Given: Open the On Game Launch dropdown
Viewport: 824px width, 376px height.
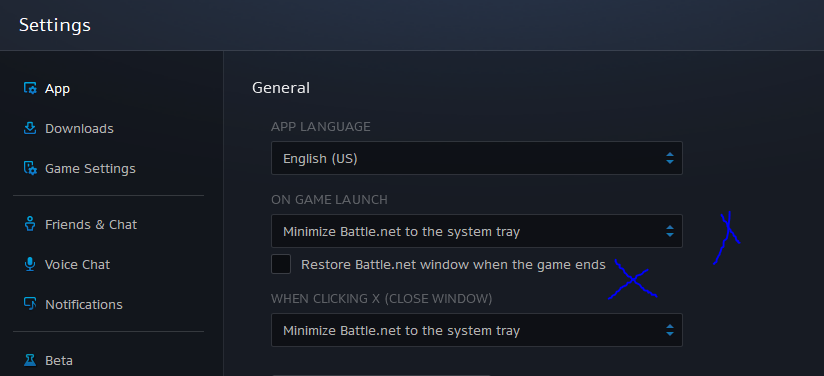Looking at the screenshot, I should click(477, 231).
